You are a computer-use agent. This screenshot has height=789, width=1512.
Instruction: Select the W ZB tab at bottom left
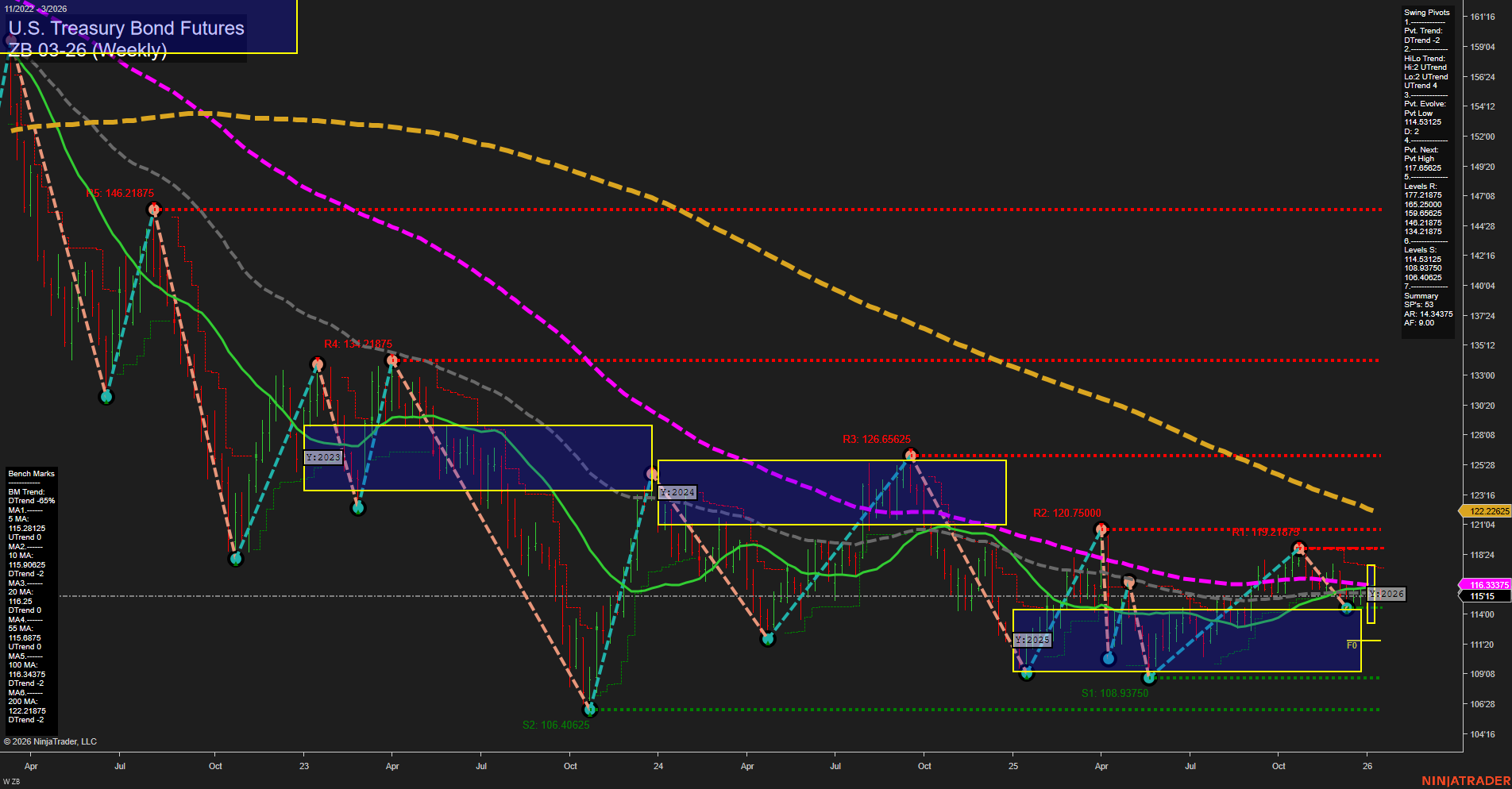pyautogui.click(x=11, y=779)
